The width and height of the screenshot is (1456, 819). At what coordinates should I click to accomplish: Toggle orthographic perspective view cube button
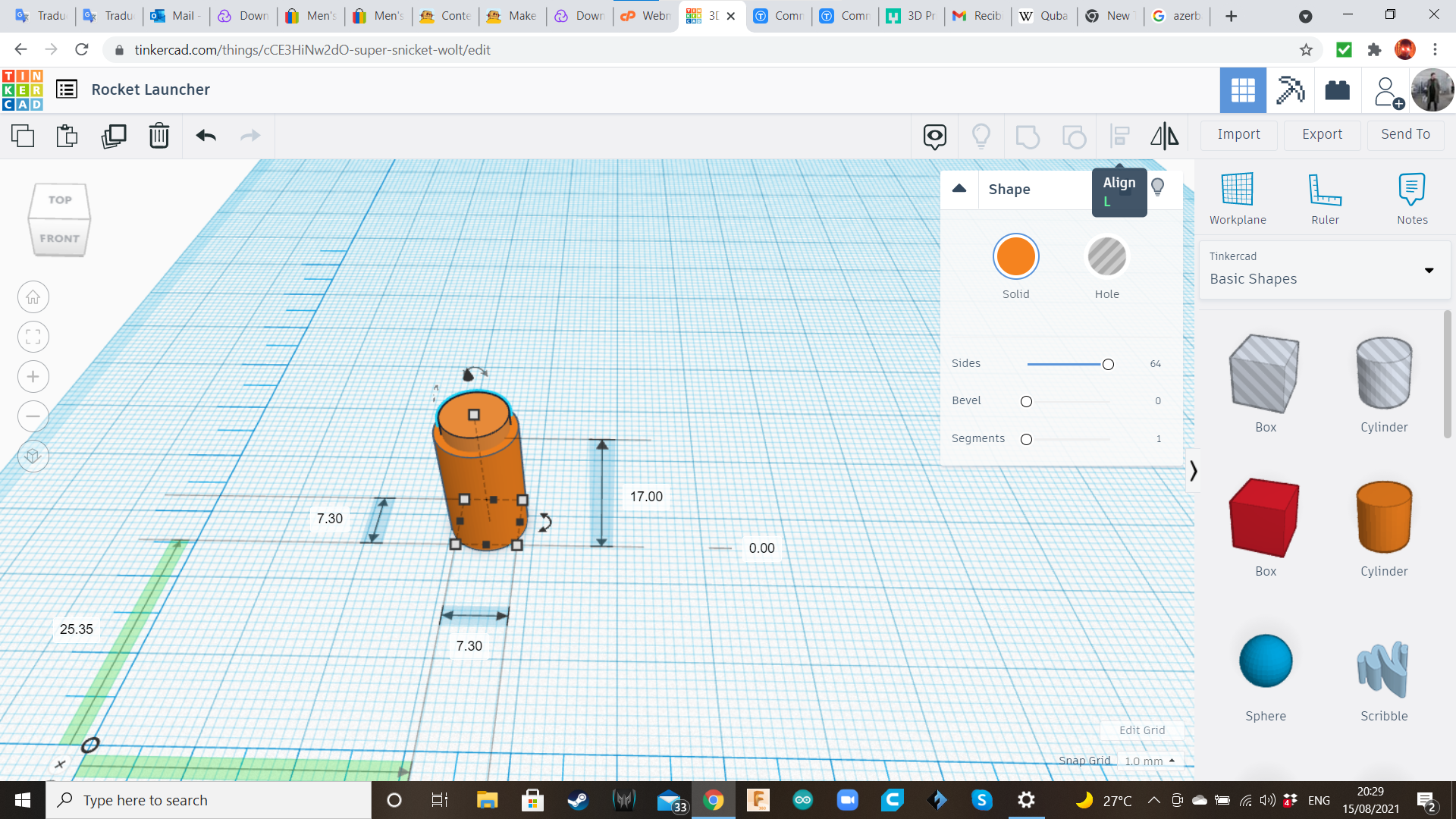click(x=33, y=457)
